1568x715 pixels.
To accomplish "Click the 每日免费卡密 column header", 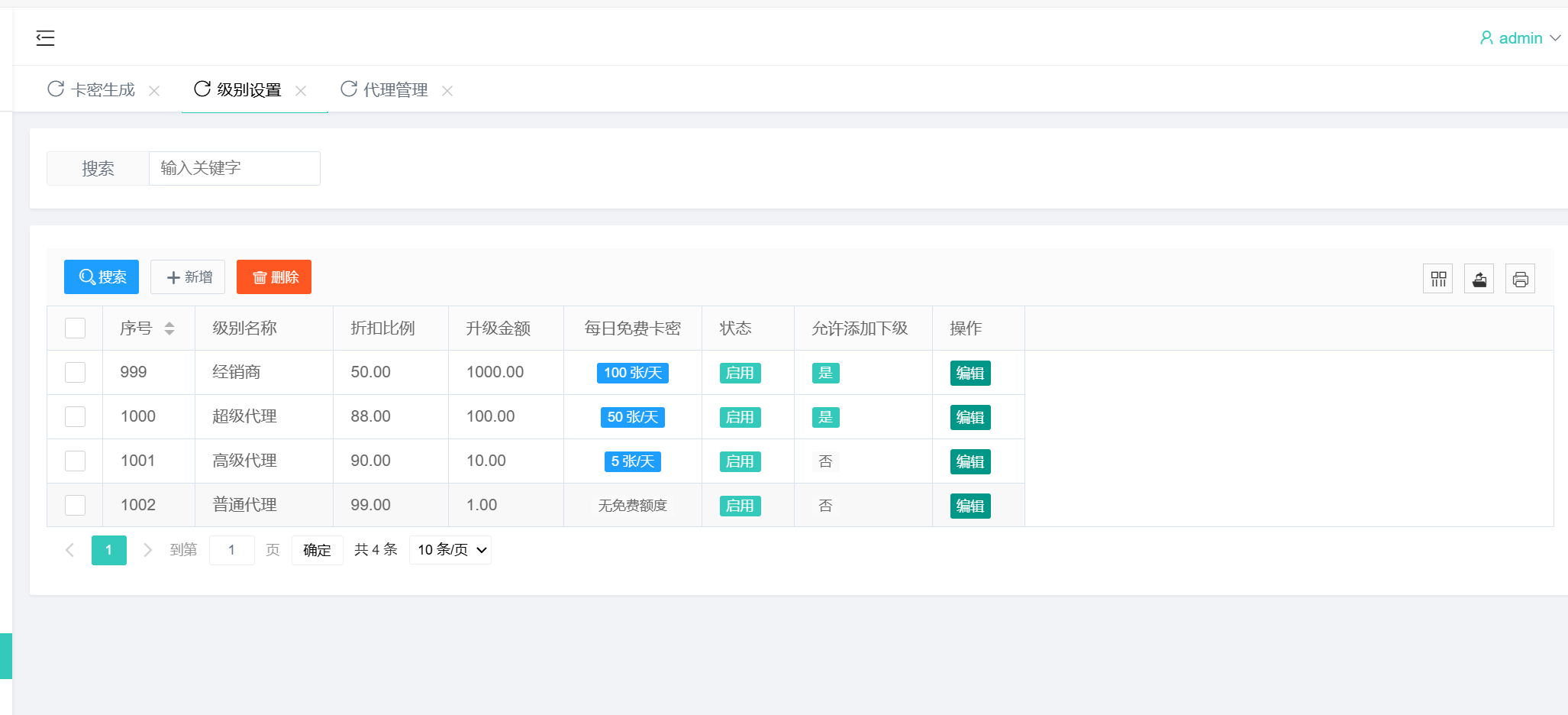I will [x=633, y=328].
